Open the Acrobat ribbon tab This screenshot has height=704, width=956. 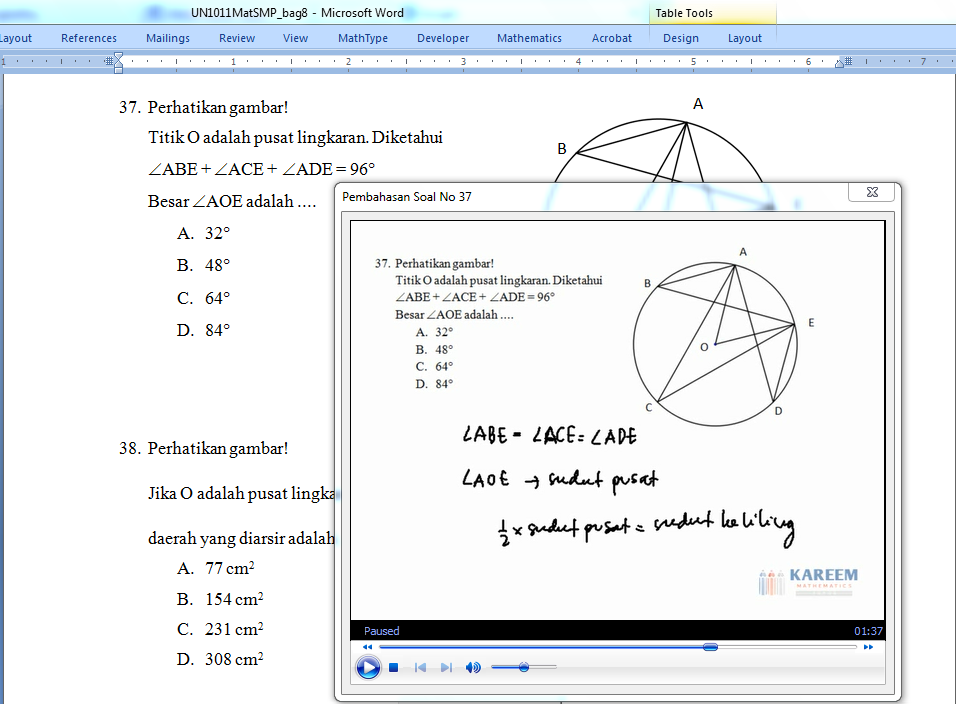612,38
